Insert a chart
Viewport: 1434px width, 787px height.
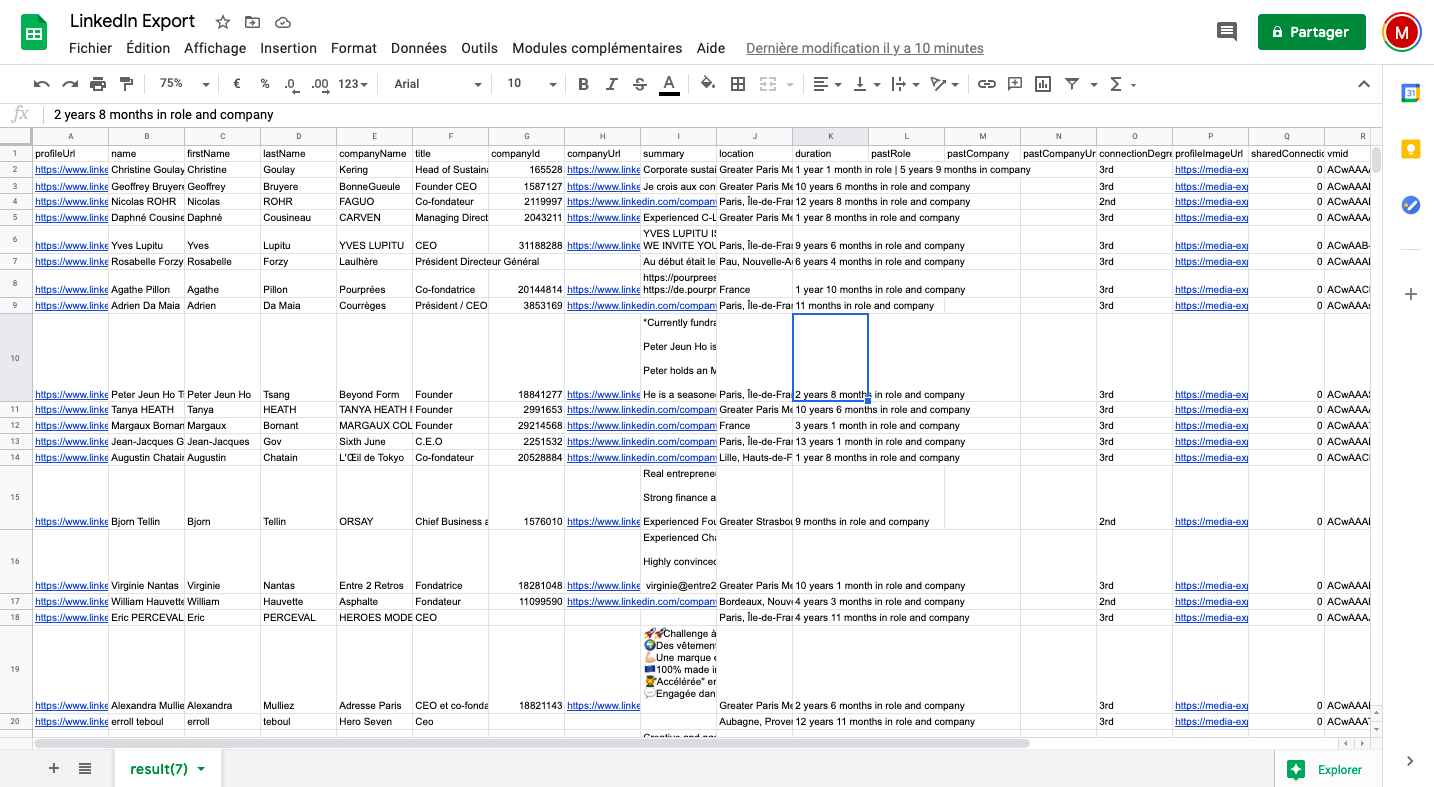click(x=1043, y=84)
